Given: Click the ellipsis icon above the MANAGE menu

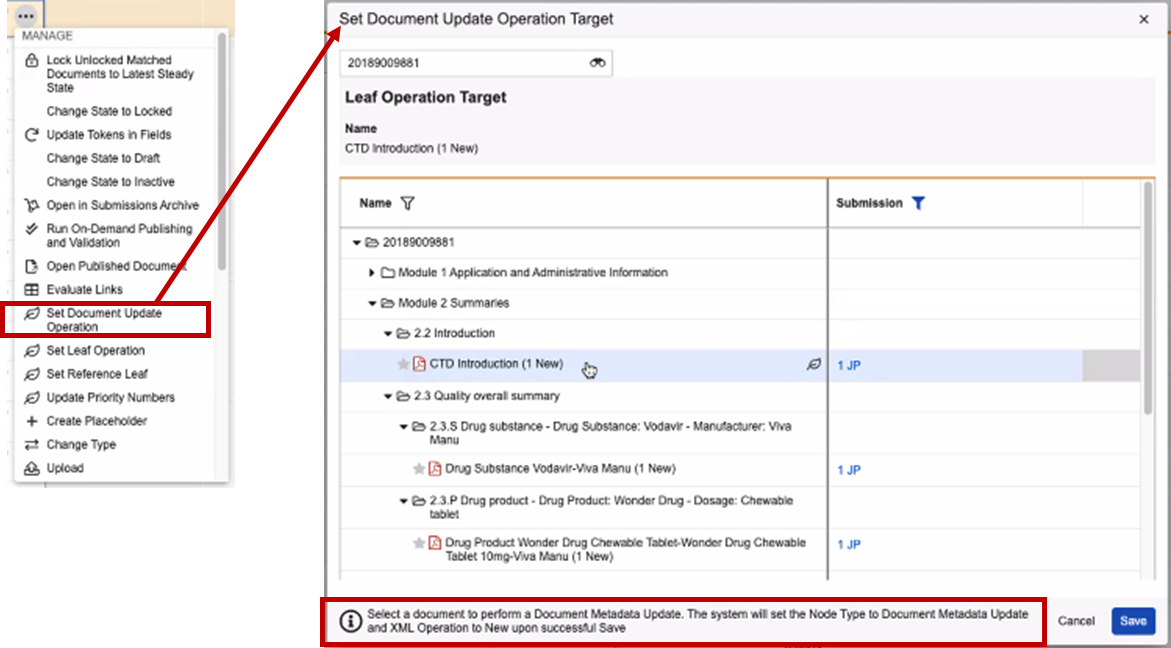Looking at the screenshot, I should click(x=24, y=15).
